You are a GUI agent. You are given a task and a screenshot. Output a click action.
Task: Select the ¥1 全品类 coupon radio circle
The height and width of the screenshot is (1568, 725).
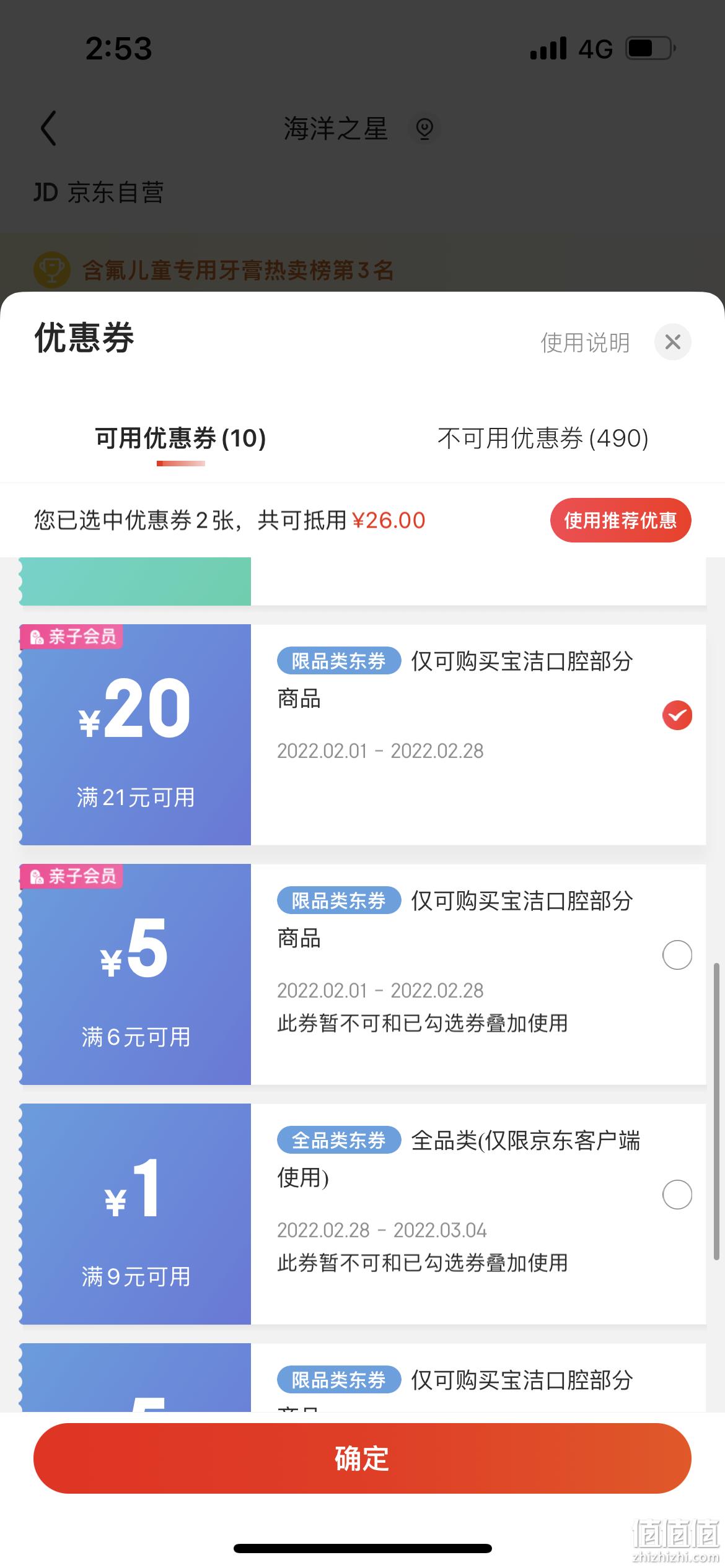677,1195
